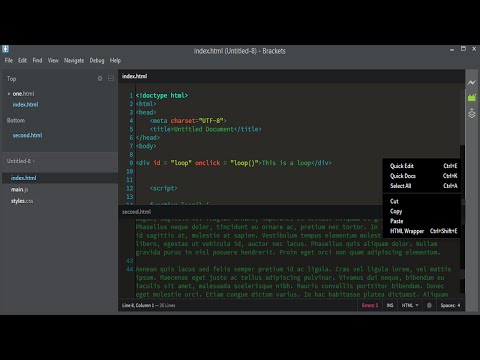Click the title Untitled Document line
The height and width of the screenshot is (360, 480).
[x=206, y=129]
